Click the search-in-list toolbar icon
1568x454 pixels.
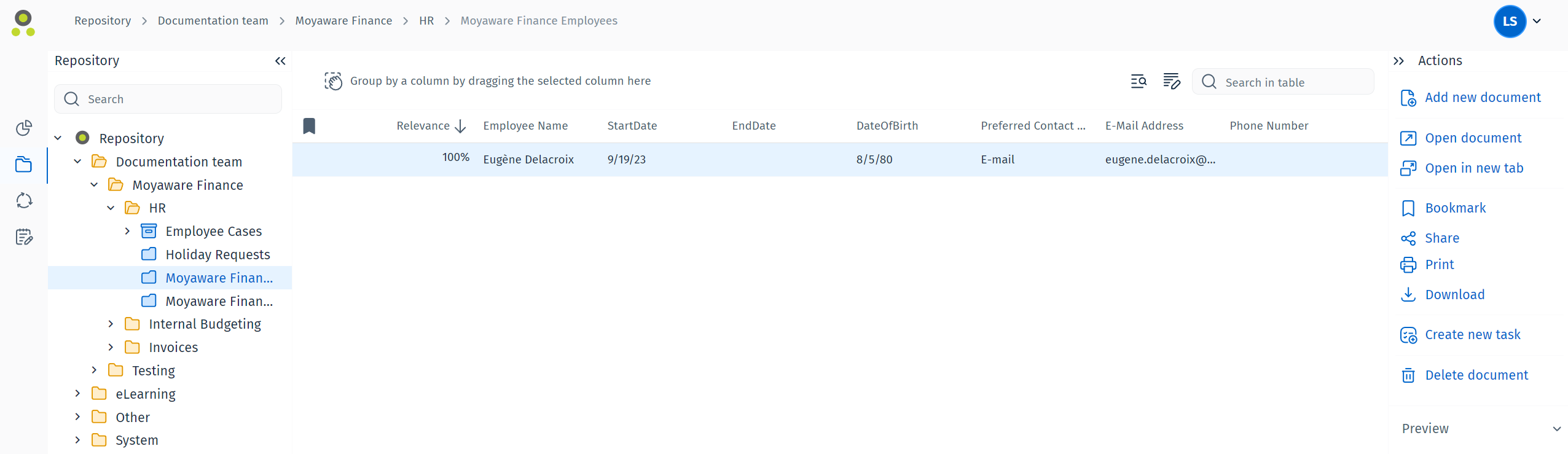click(1139, 81)
